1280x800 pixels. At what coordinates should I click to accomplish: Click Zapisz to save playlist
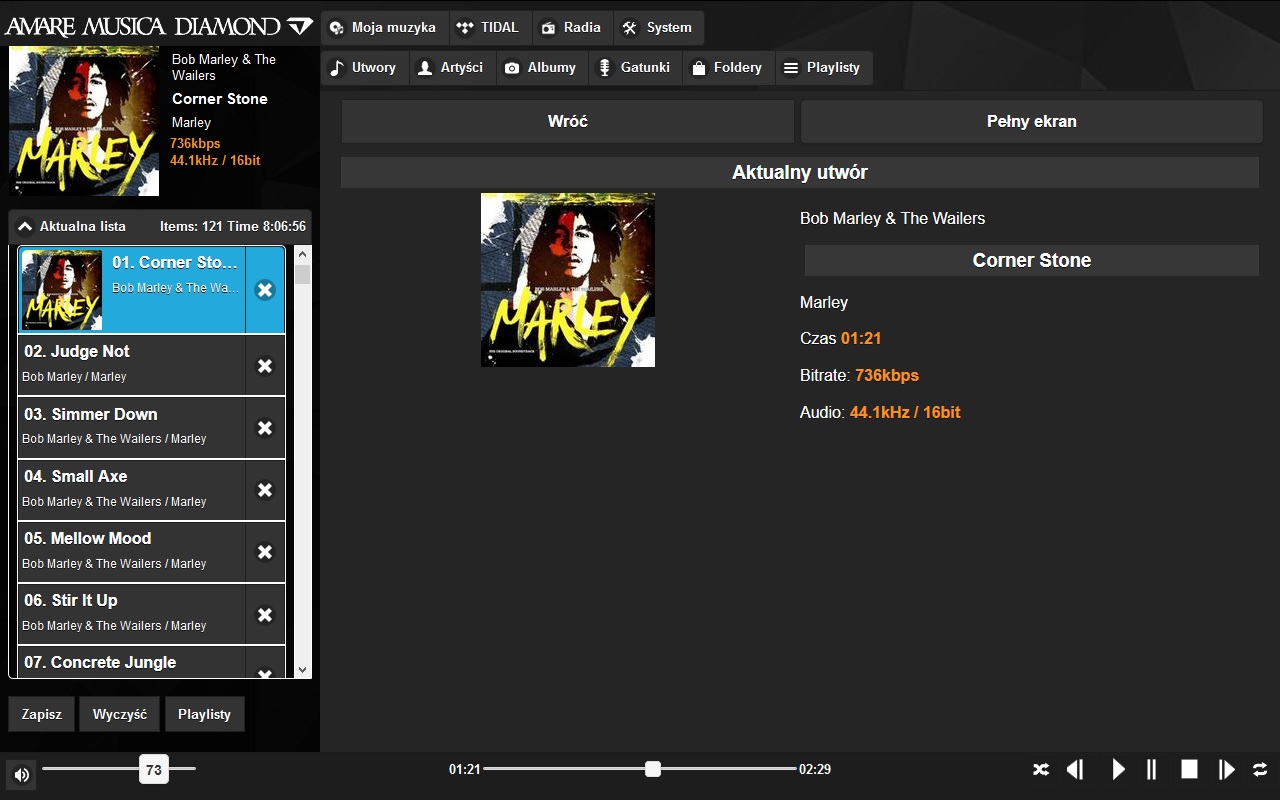point(42,714)
